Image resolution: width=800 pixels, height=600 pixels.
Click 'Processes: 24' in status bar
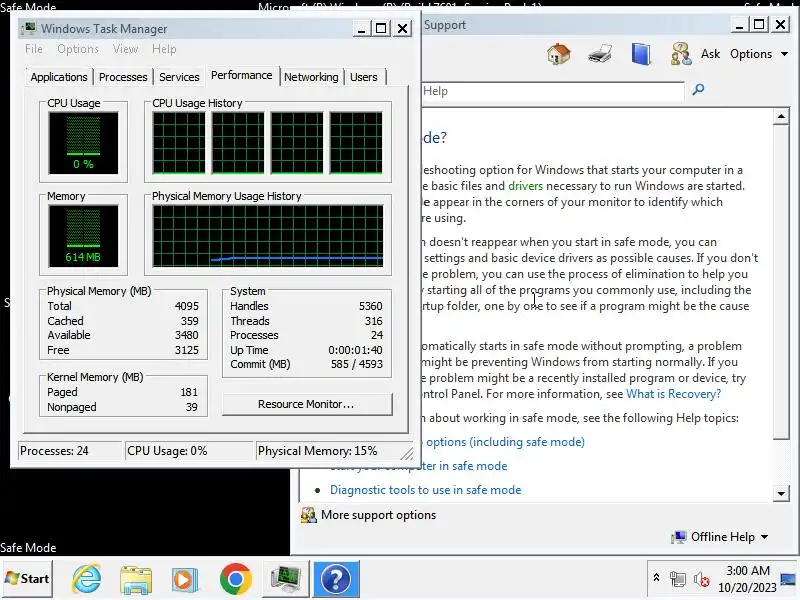point(54,451)
